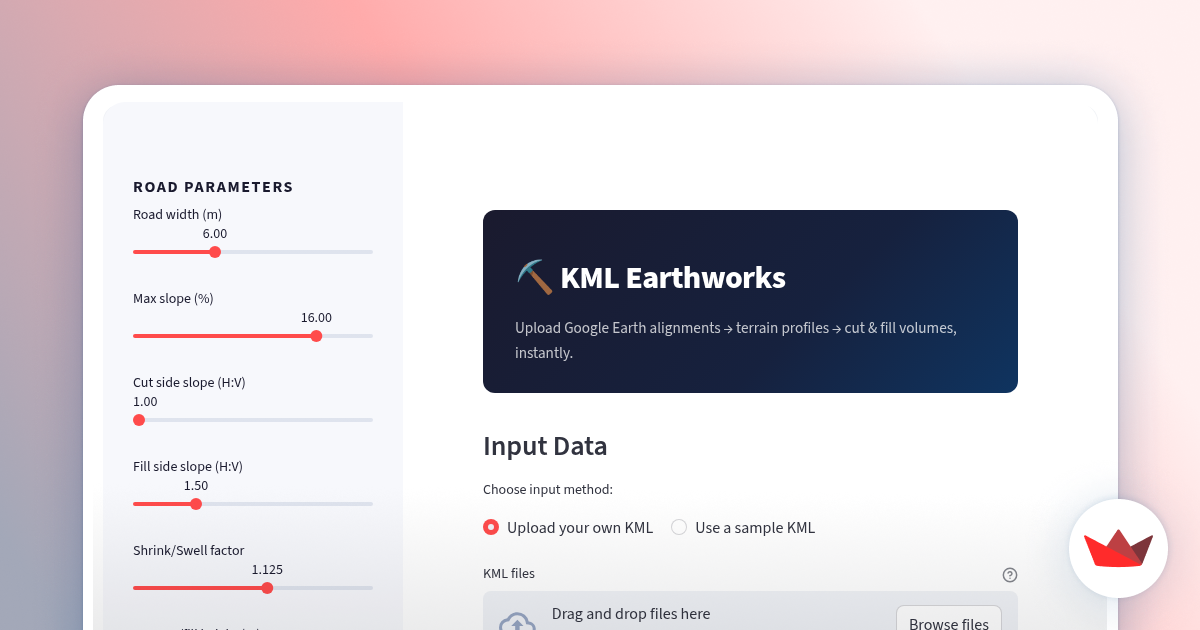The width and height of the screenshot is (1200, 630).
Task: Choose the upload method radio currently selected
Action: pos(491,527)
